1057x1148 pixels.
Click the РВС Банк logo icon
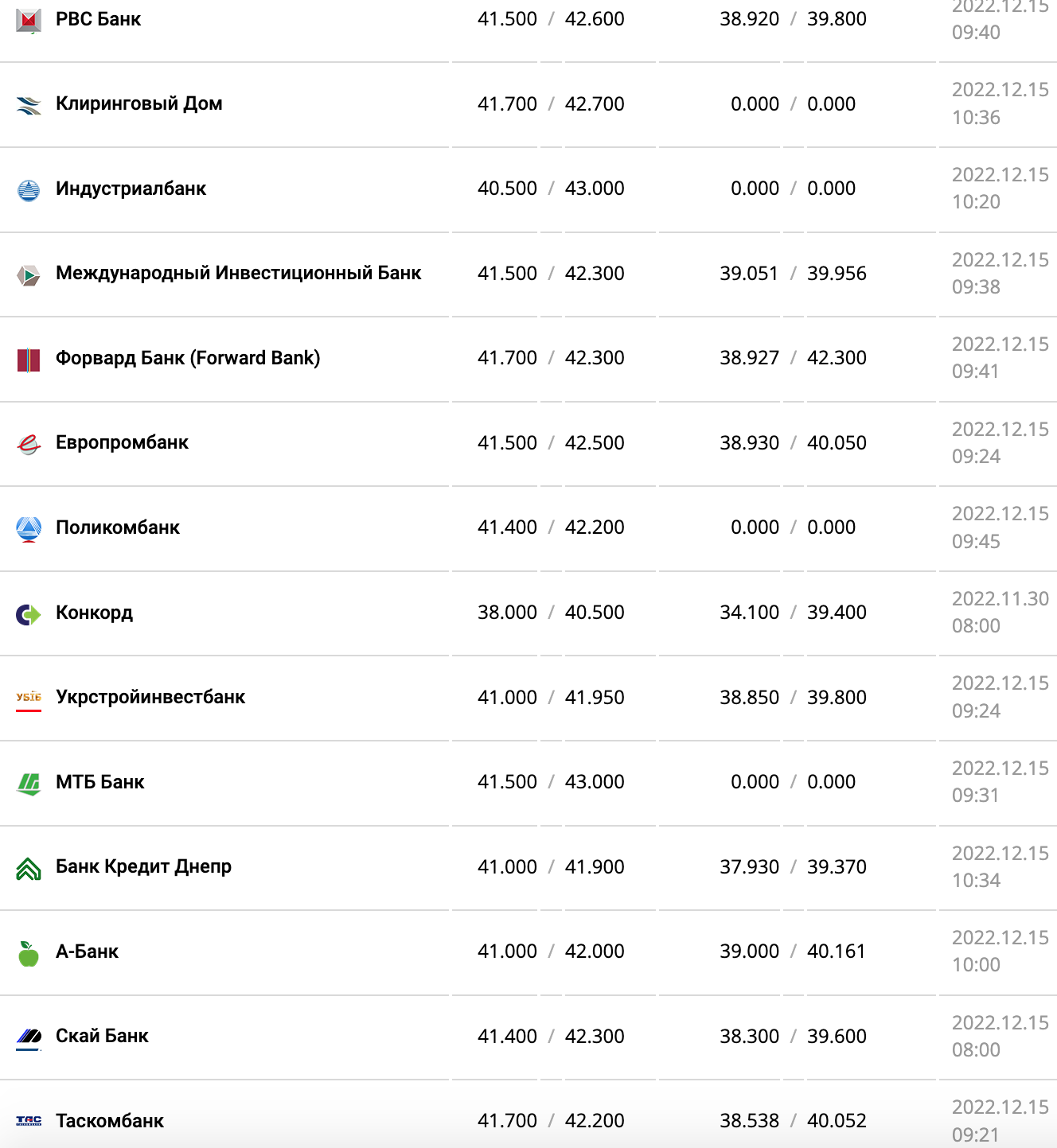pos(29,20)
